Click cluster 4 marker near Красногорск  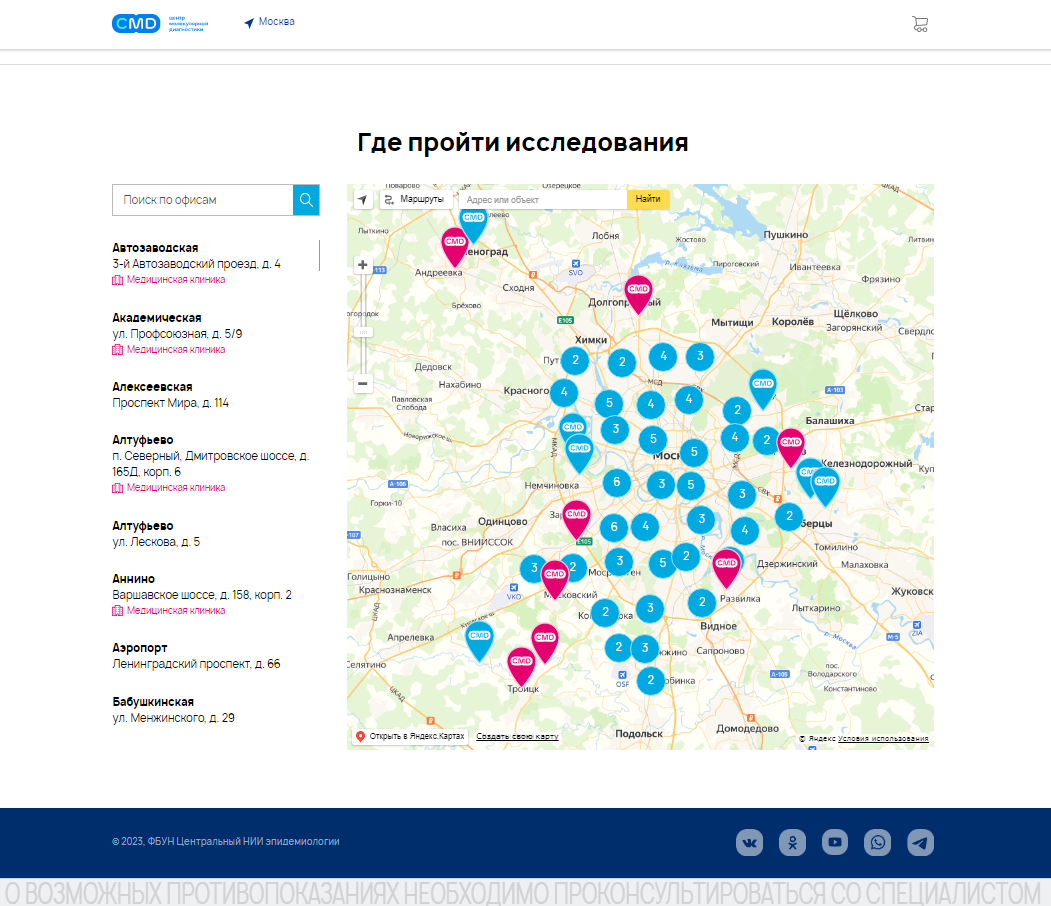(x=564, y=392)
